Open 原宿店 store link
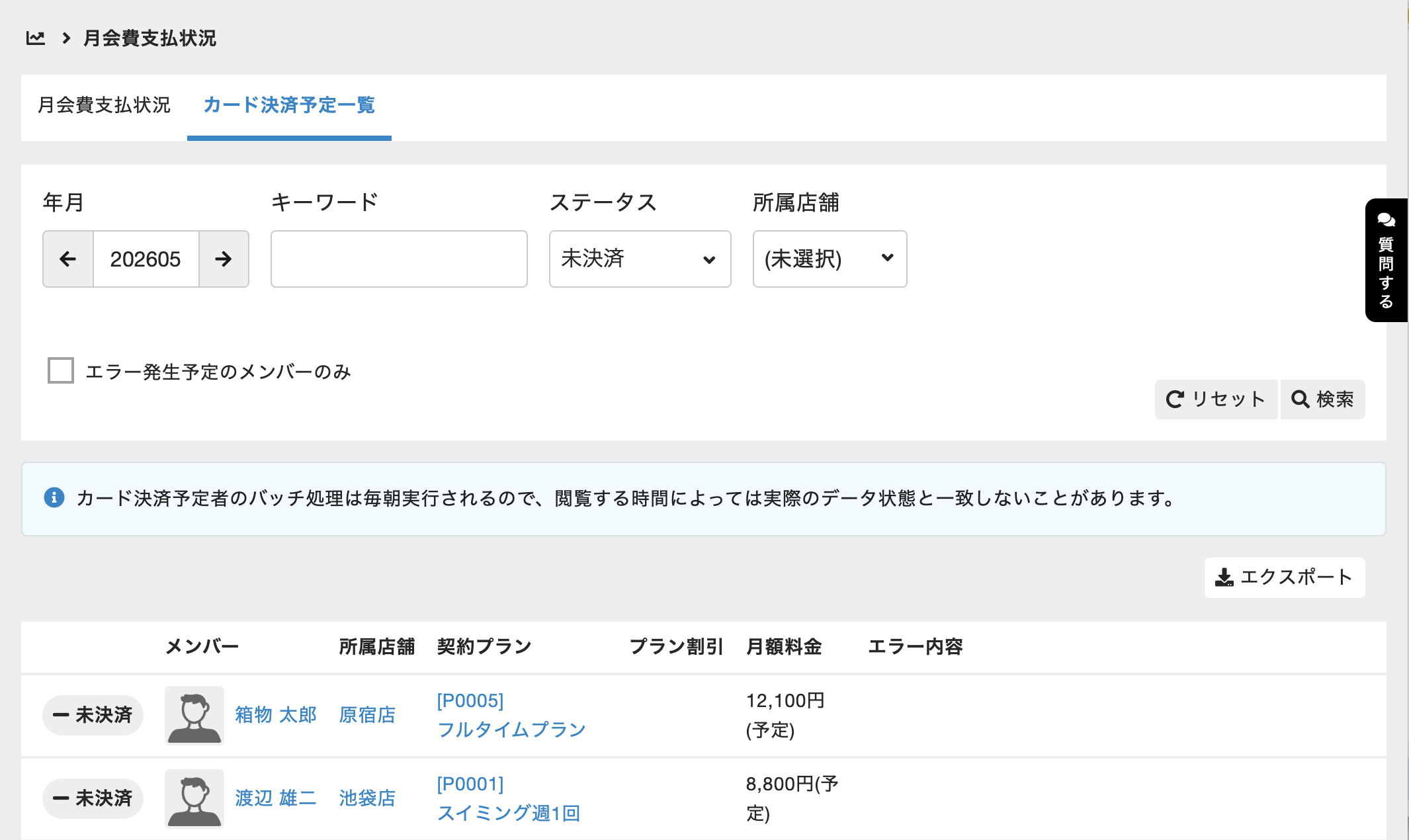Image resolution: width=1409 pixels, height=840 pixels. pos(367,715)
